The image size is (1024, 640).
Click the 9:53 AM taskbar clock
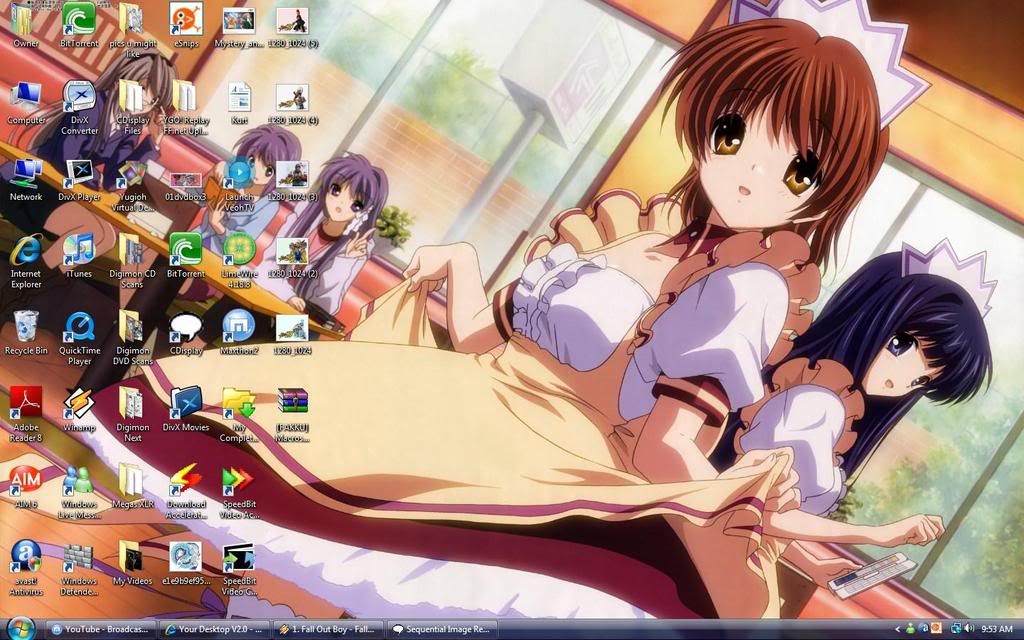coord(997,630)
